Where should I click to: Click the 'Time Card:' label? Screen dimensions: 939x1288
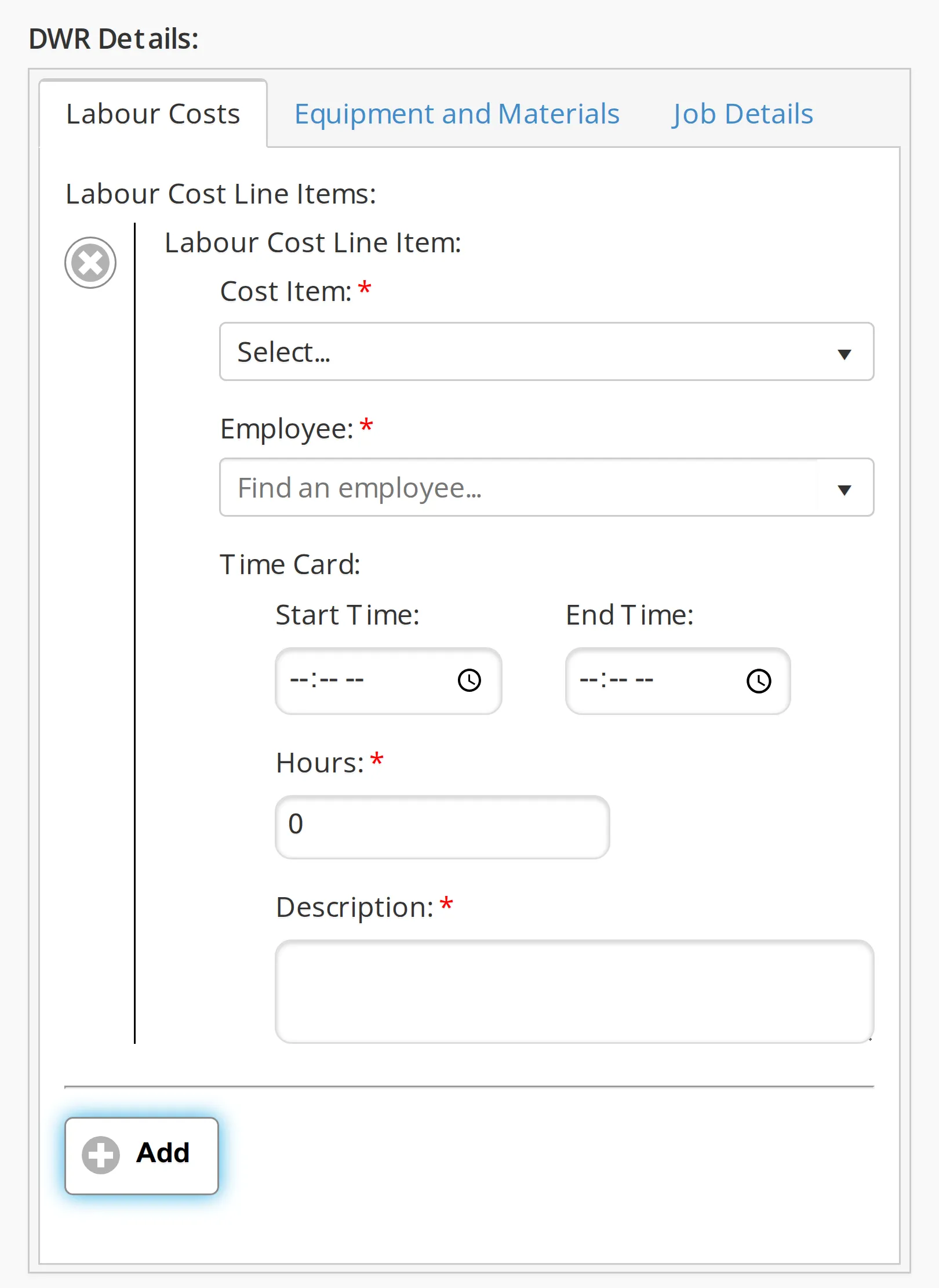point(290,564)
